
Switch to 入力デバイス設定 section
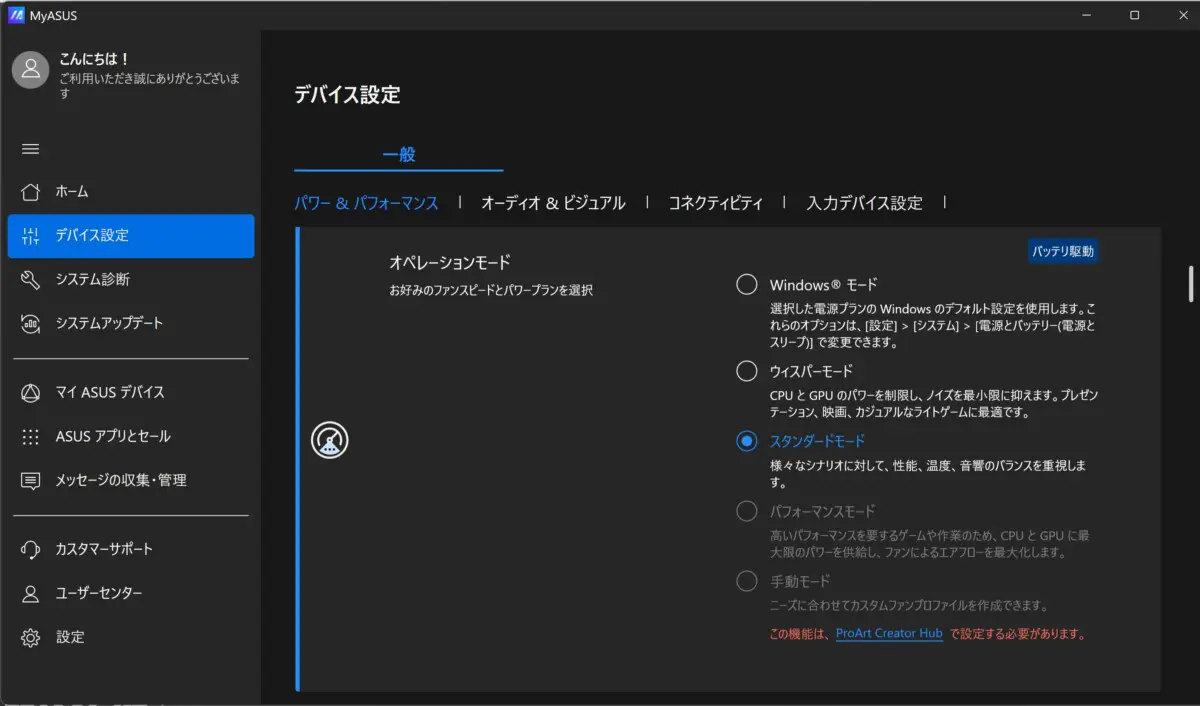click(x=865, y=203)
